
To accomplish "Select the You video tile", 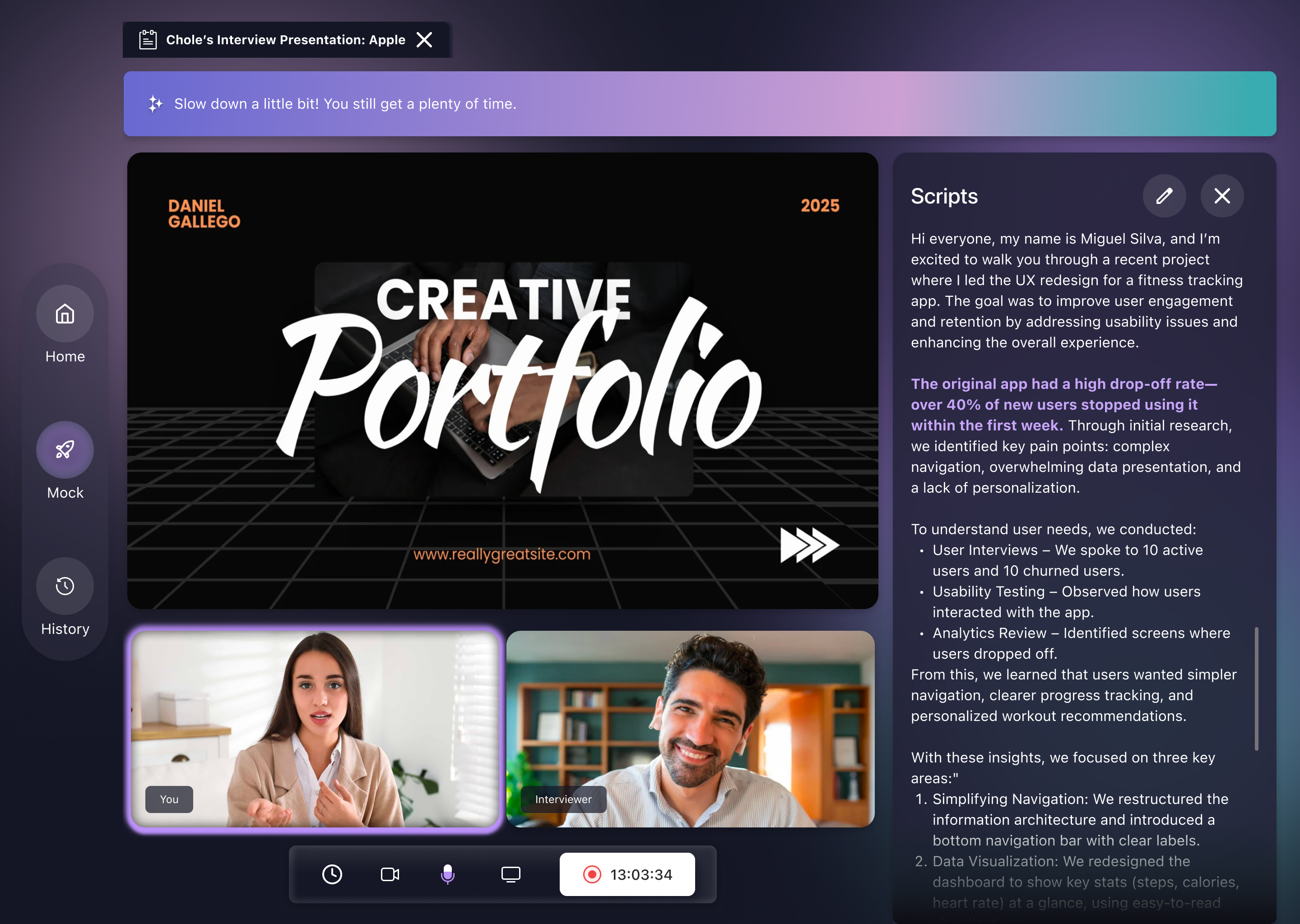I will [x=315, y=730].
